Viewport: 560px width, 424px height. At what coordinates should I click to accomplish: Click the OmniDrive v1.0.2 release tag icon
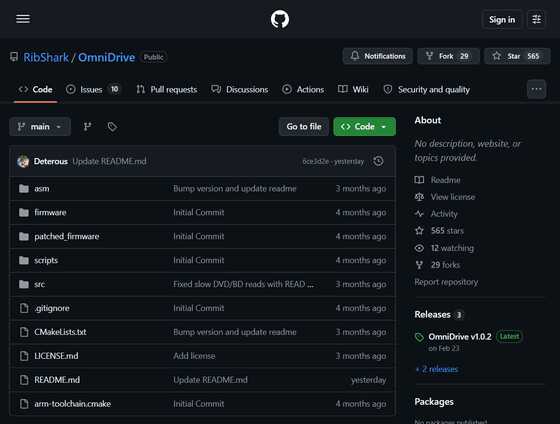point(419,337)
